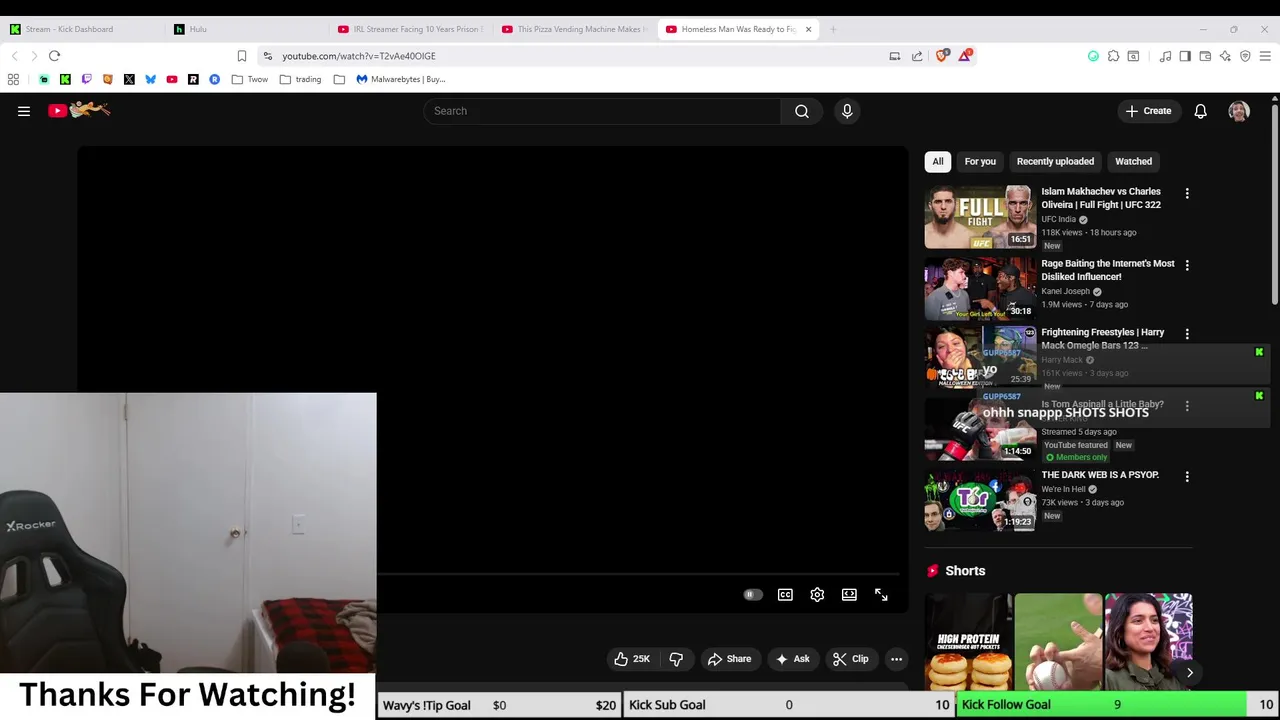1280x720 pixels.
Task: Open the Twitch bookmark icon
Action: (x=86, y=79)
